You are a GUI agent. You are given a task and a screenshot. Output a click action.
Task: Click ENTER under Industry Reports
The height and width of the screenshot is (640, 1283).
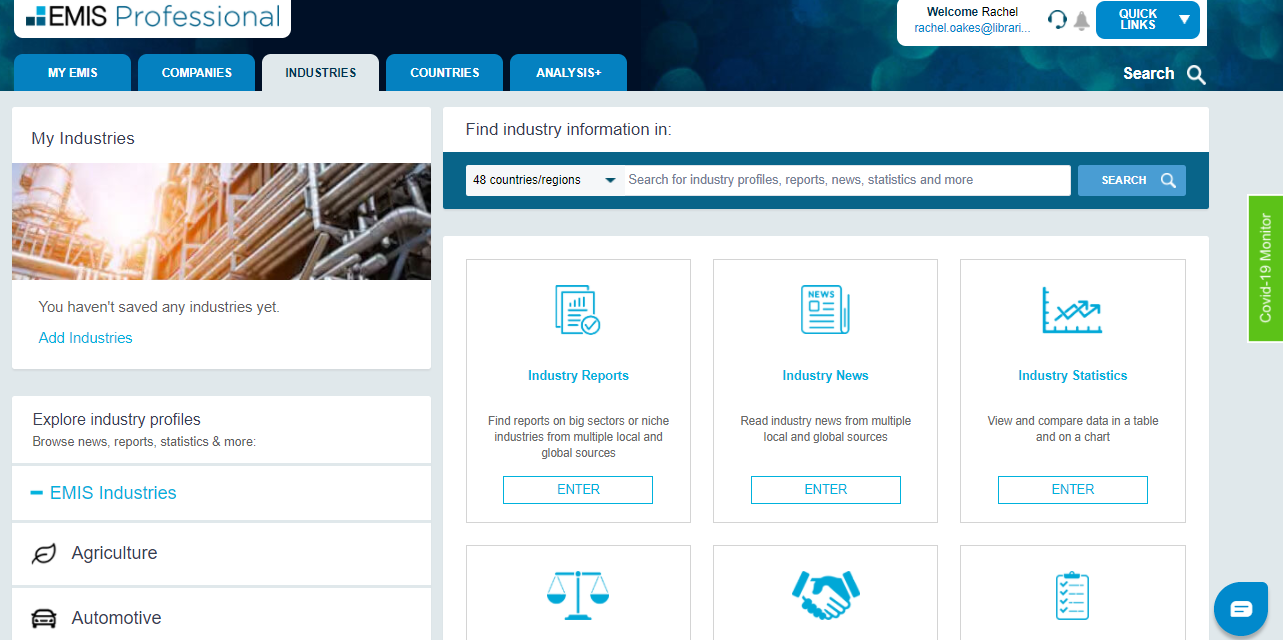point(578,490)
